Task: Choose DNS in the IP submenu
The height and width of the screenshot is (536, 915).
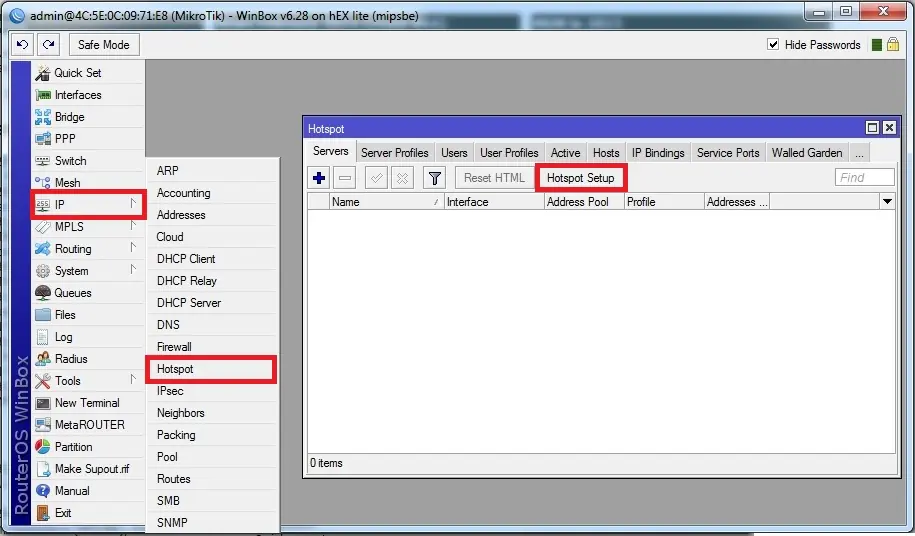Action: [x=213, y=325]
